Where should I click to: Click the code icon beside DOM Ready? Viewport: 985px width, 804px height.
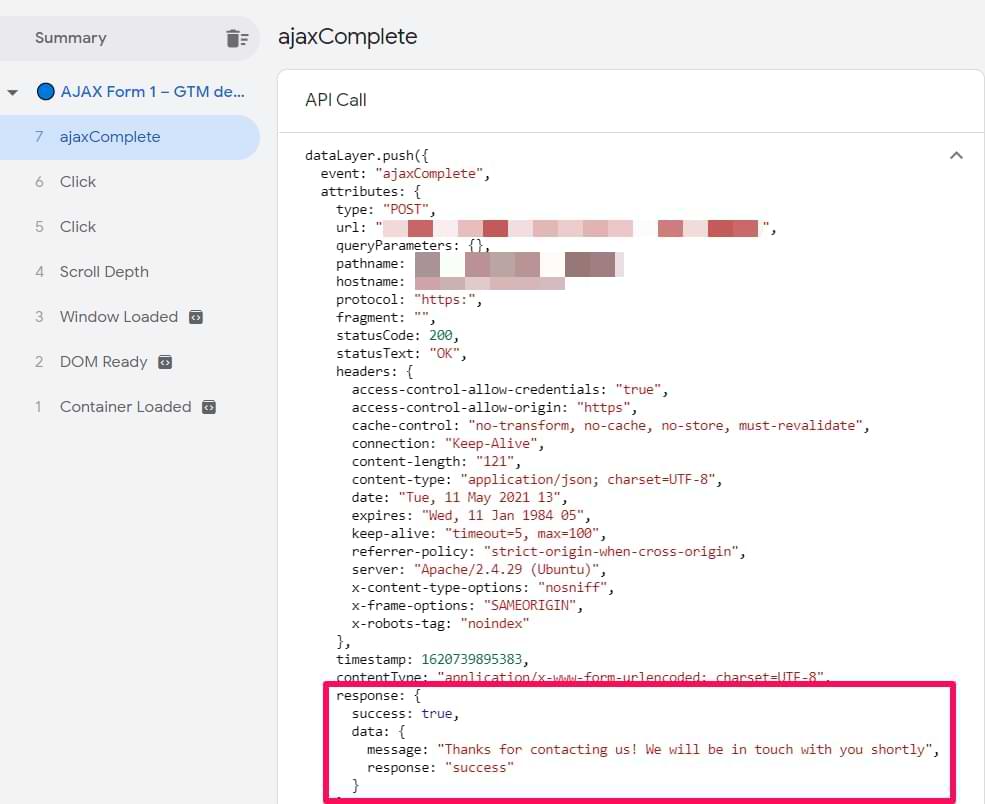pos(165,362)
